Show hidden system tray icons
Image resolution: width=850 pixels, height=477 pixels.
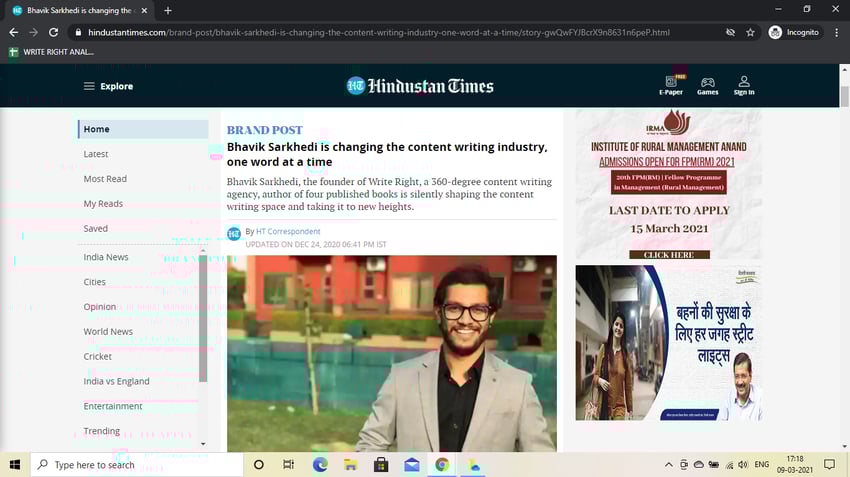(x=668, y=465)
